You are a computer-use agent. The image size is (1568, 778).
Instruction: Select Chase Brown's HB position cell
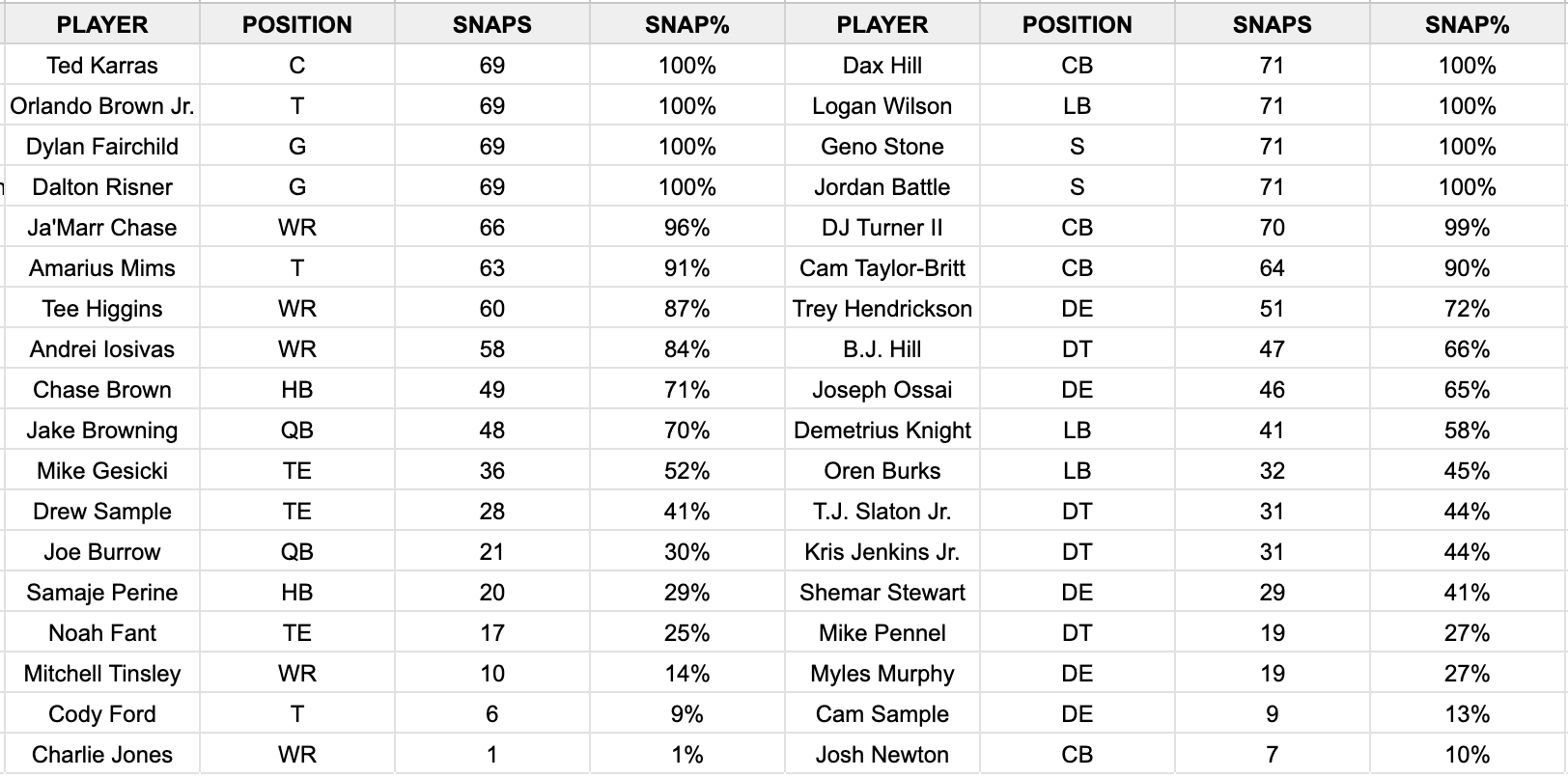[296, 390]
